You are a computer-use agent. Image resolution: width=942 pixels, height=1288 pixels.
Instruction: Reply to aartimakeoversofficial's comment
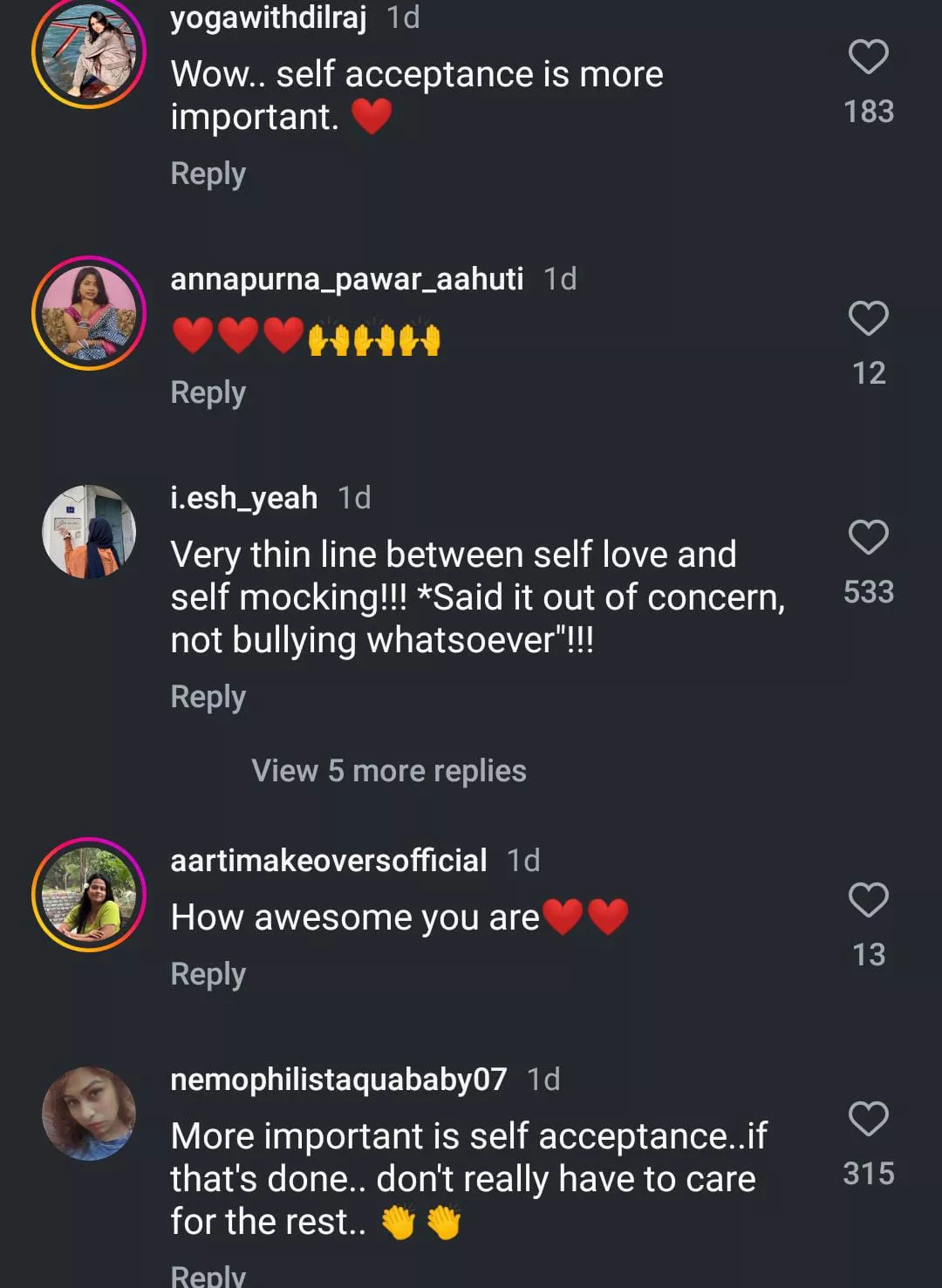tap(208, 974)
